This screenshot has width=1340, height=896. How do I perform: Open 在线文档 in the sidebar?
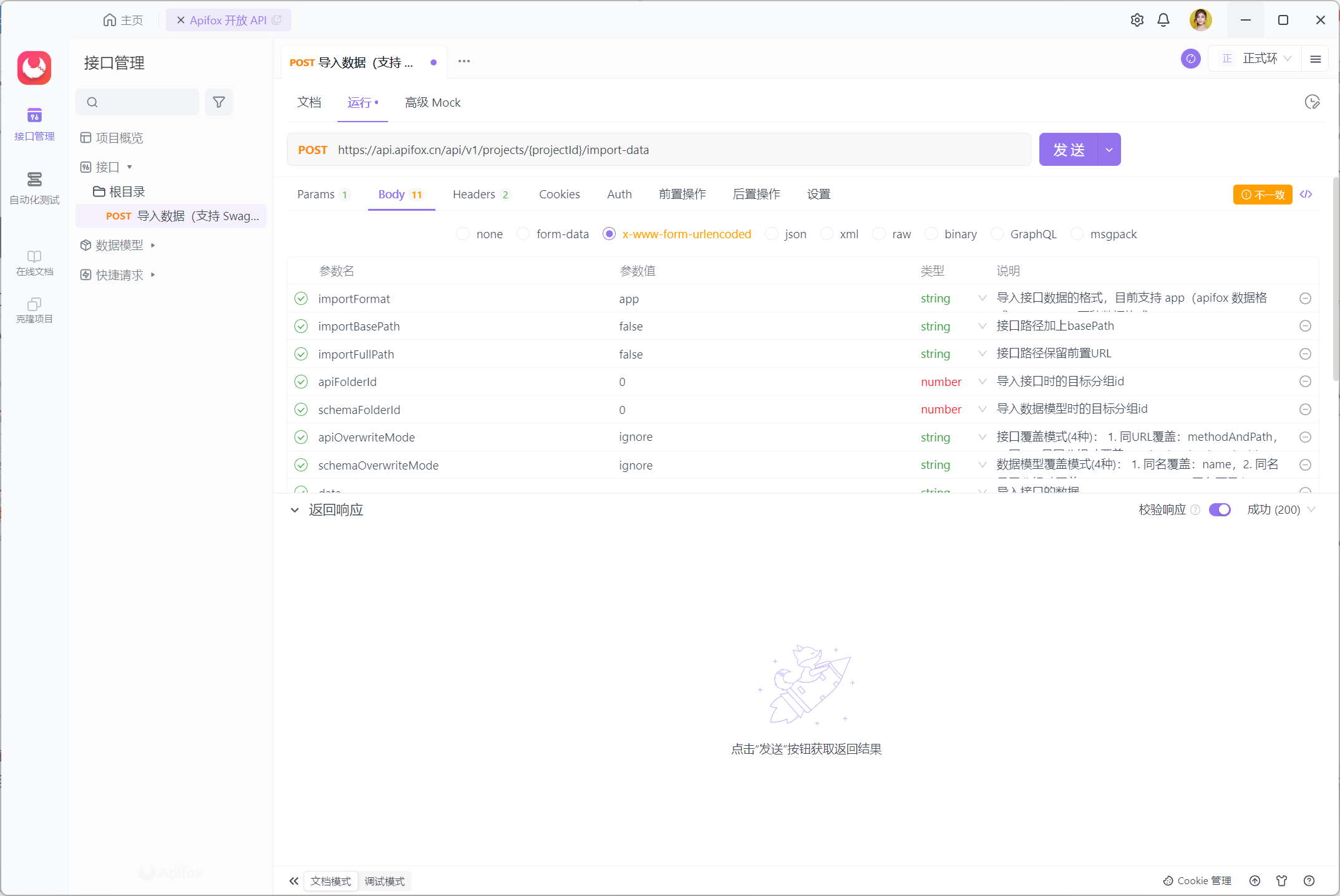[x=34, y=263]
